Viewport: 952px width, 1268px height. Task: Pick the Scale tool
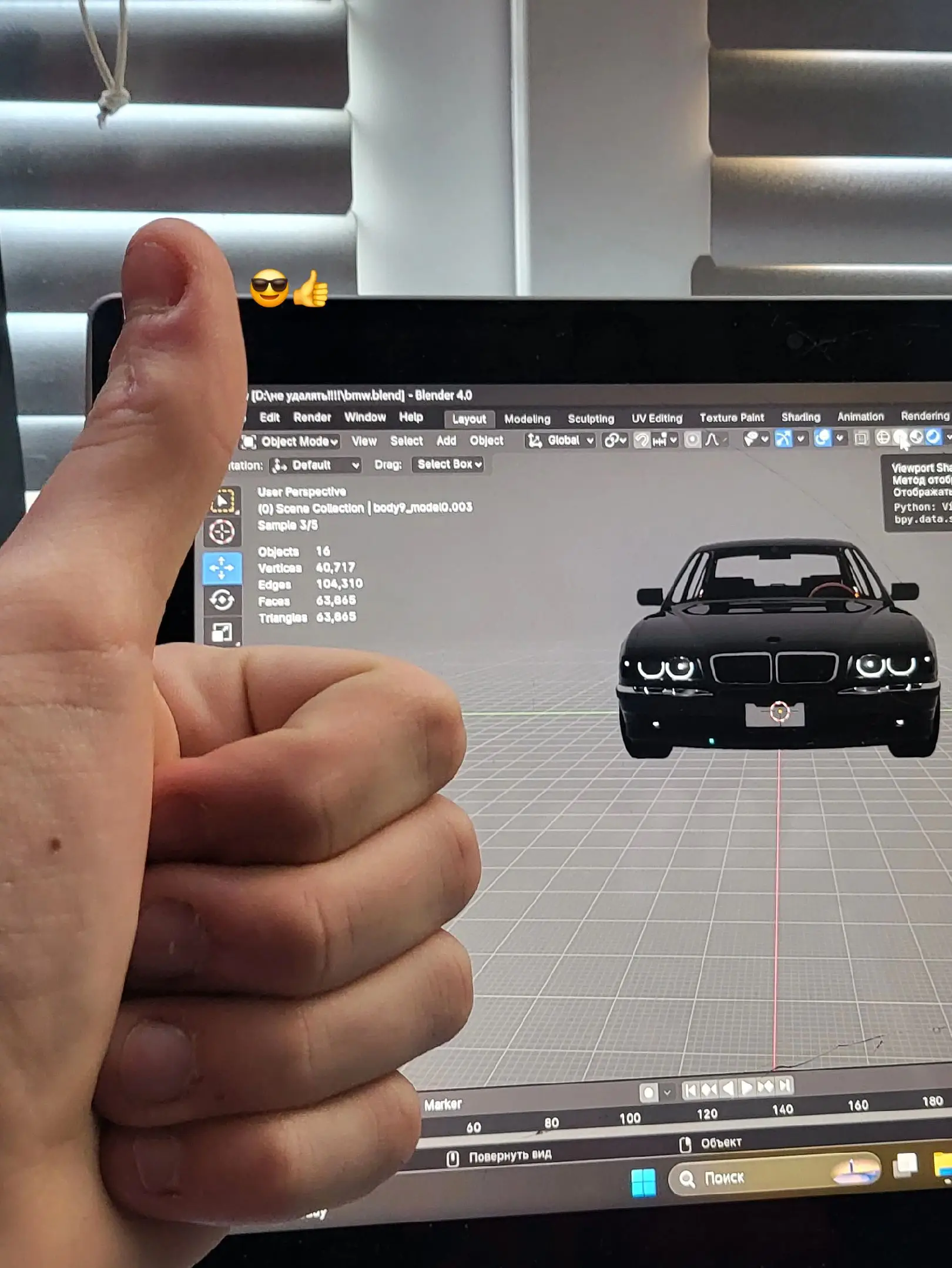click(222, 633)
